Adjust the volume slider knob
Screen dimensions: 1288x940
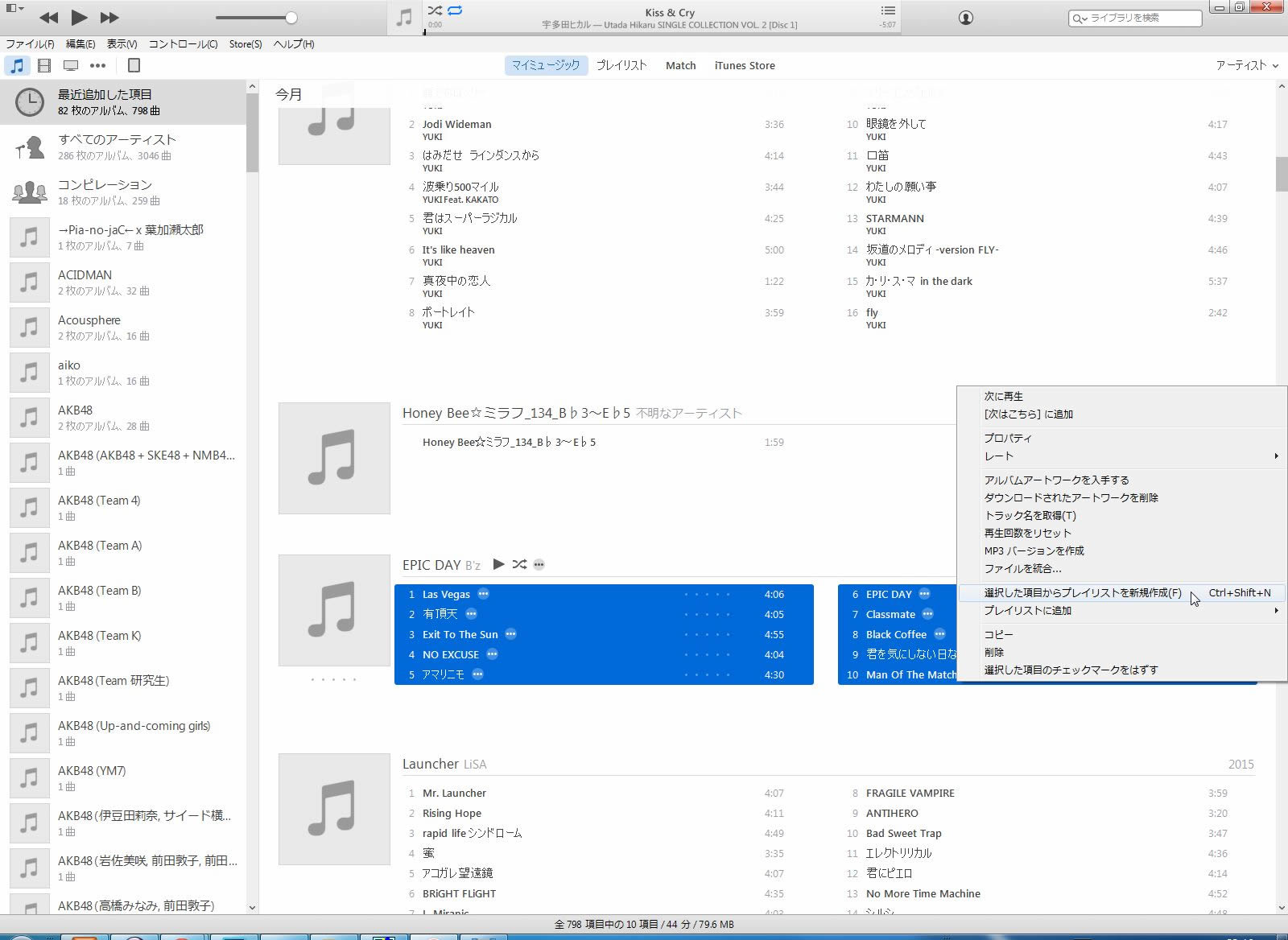click(x=291, y=17)
